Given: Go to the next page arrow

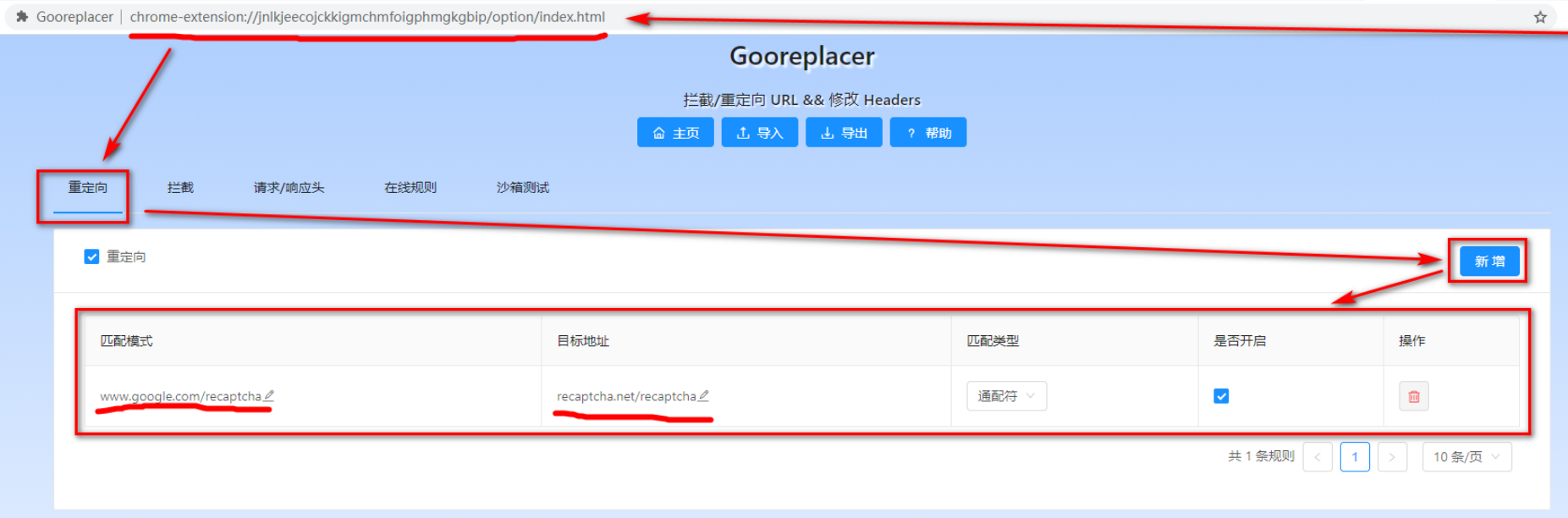Looking at the screenshot, I should point(1392,457).
